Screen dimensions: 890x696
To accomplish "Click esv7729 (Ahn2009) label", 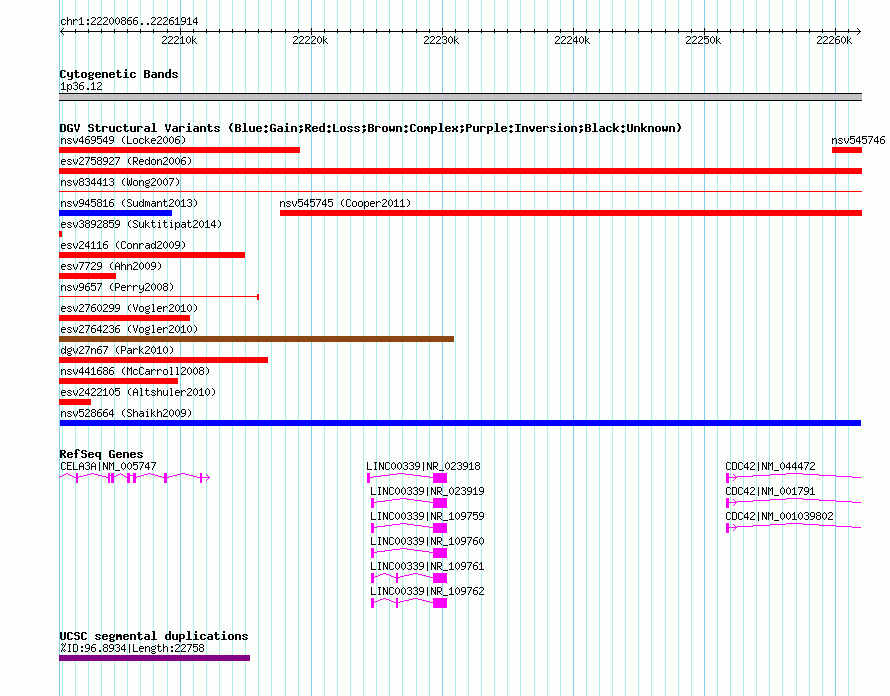I will (x=111, y=266).
